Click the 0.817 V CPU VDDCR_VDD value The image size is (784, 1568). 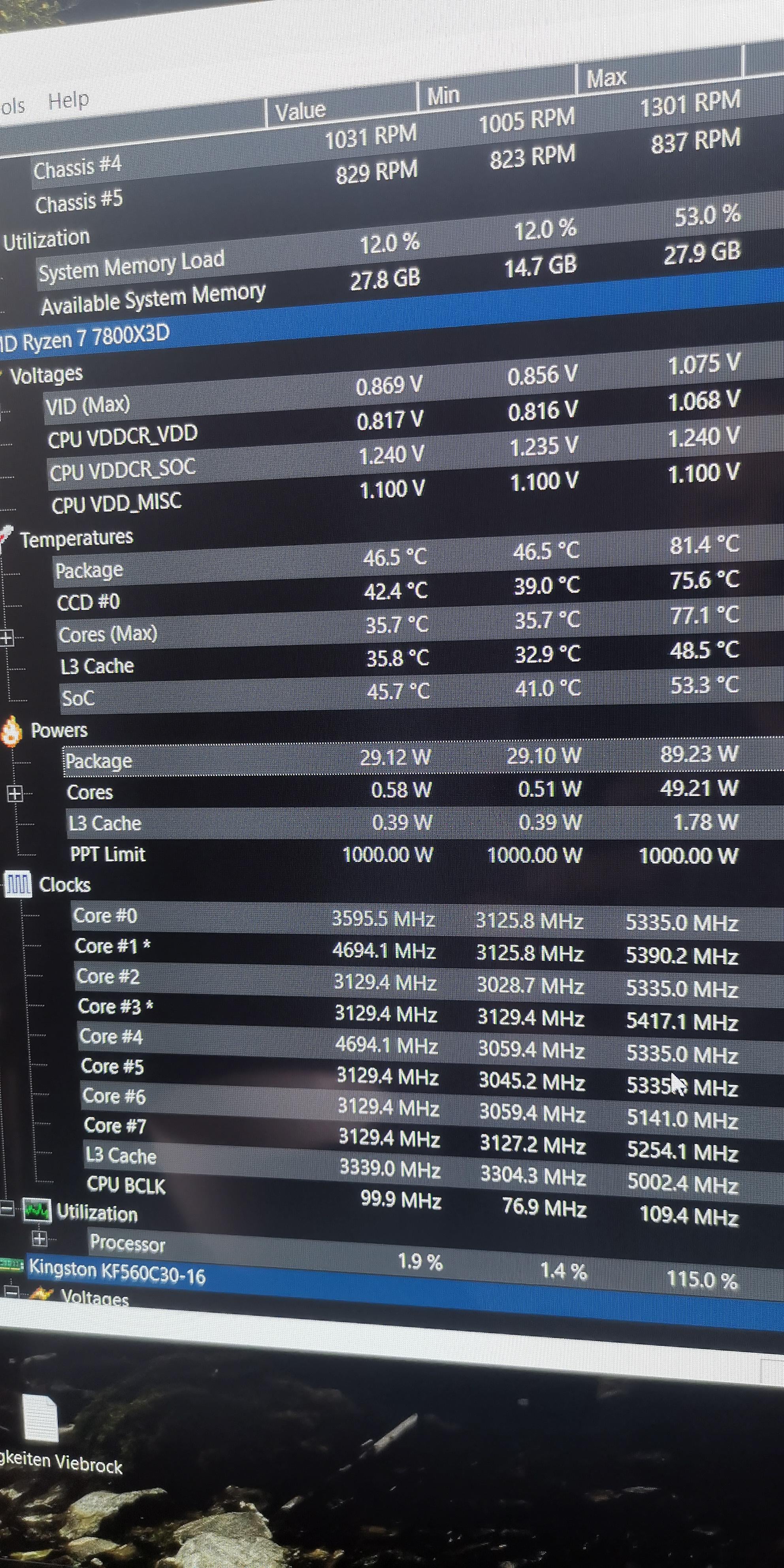pyautogui.click(x=390, y=420)
